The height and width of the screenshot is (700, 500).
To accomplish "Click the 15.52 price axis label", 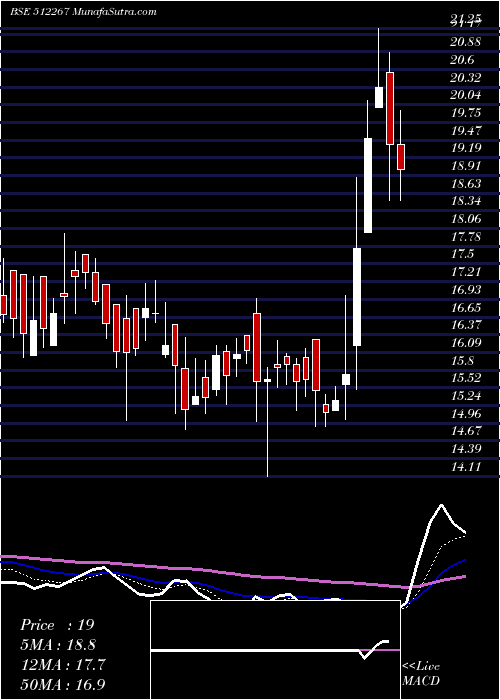I will pos(466,379).
